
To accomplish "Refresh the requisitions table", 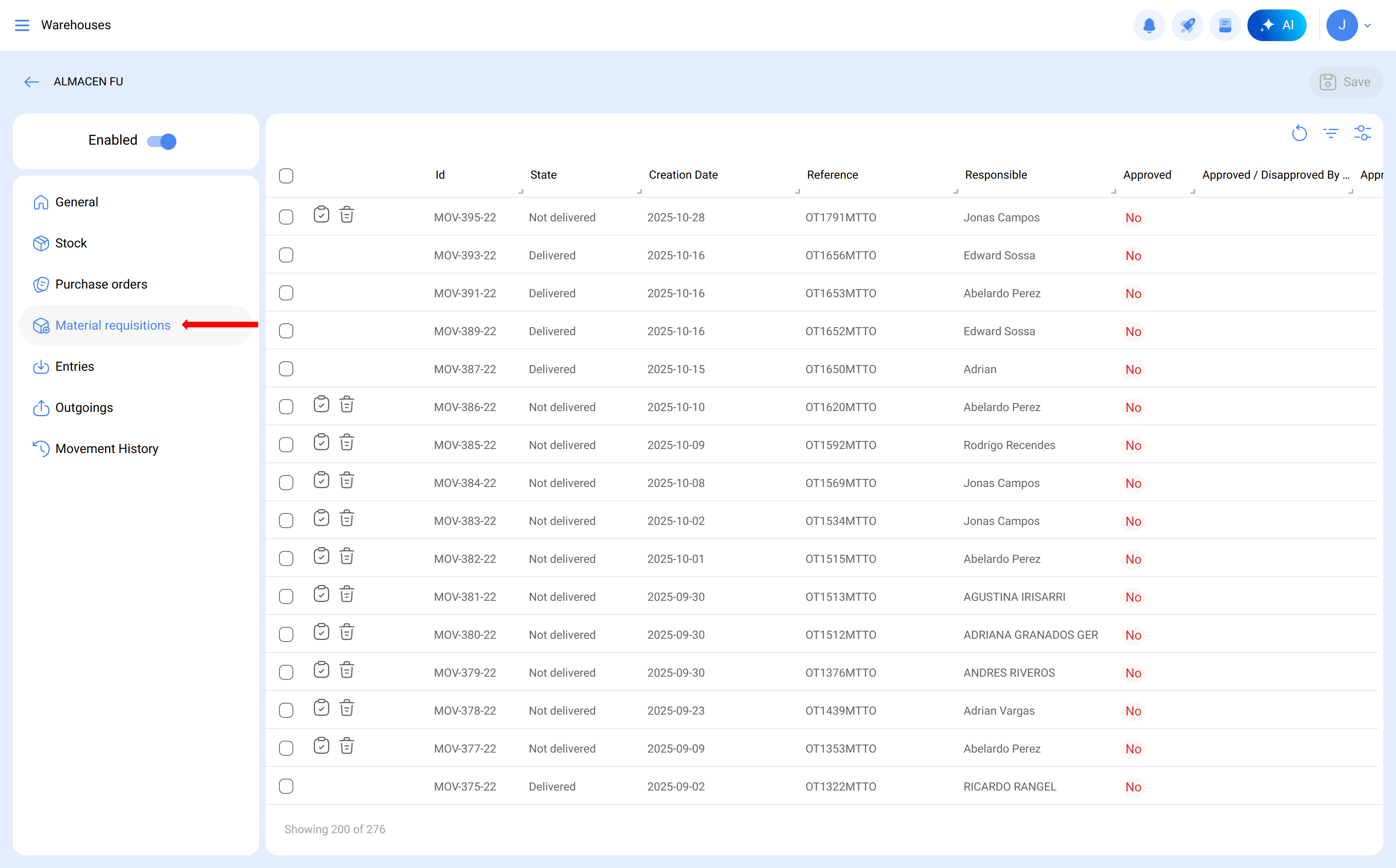I will point(1299,134).
